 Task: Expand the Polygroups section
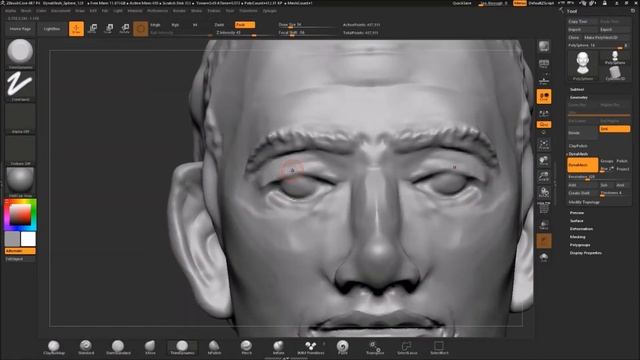580,245
